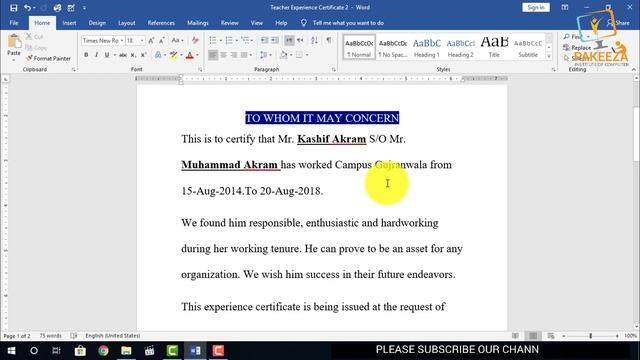This screenshot has height=360, width=640.
Task: Switch to the Mailings tab
Action: coord(198,23)
